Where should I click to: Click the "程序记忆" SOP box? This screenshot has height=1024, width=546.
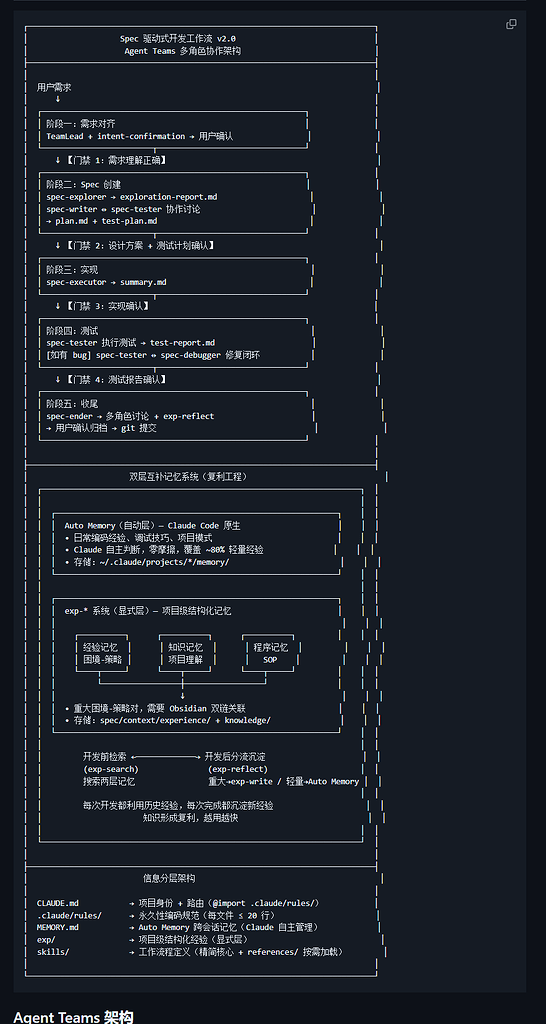click(270, 654)
